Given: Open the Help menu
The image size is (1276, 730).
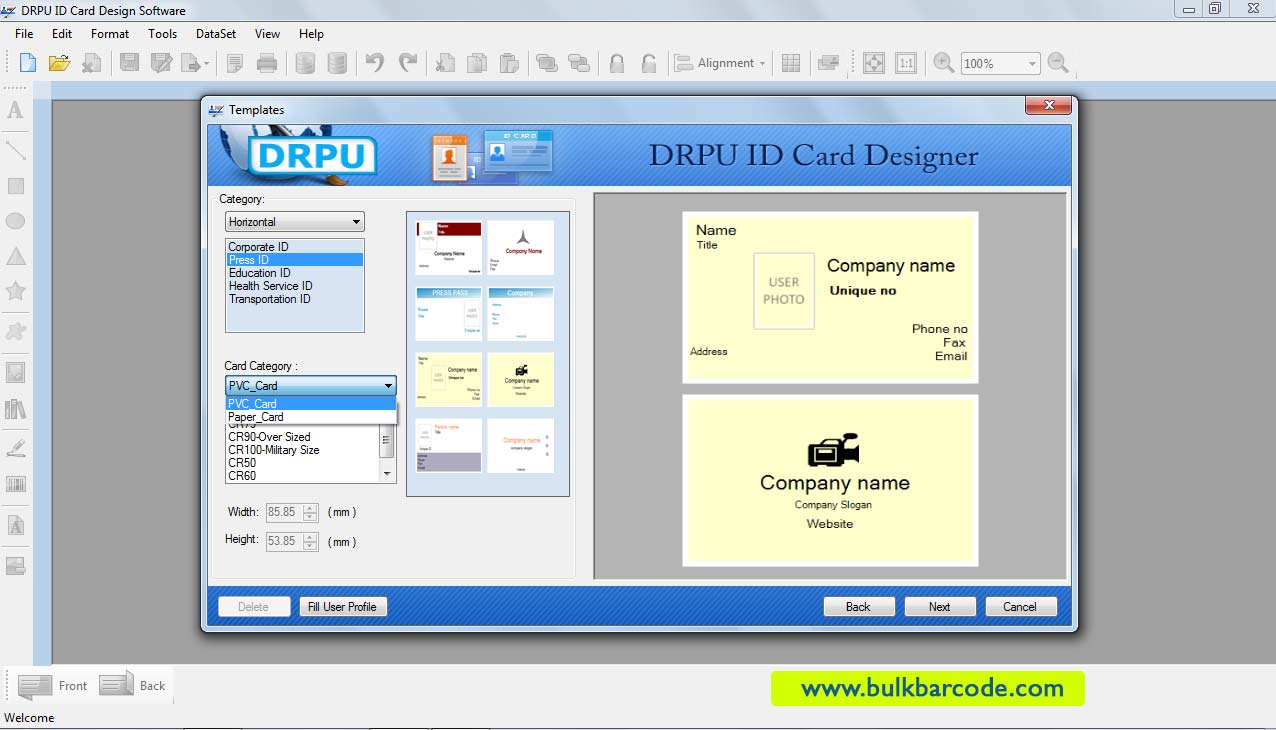Looking at the screenshot, I should click(311, 34).
